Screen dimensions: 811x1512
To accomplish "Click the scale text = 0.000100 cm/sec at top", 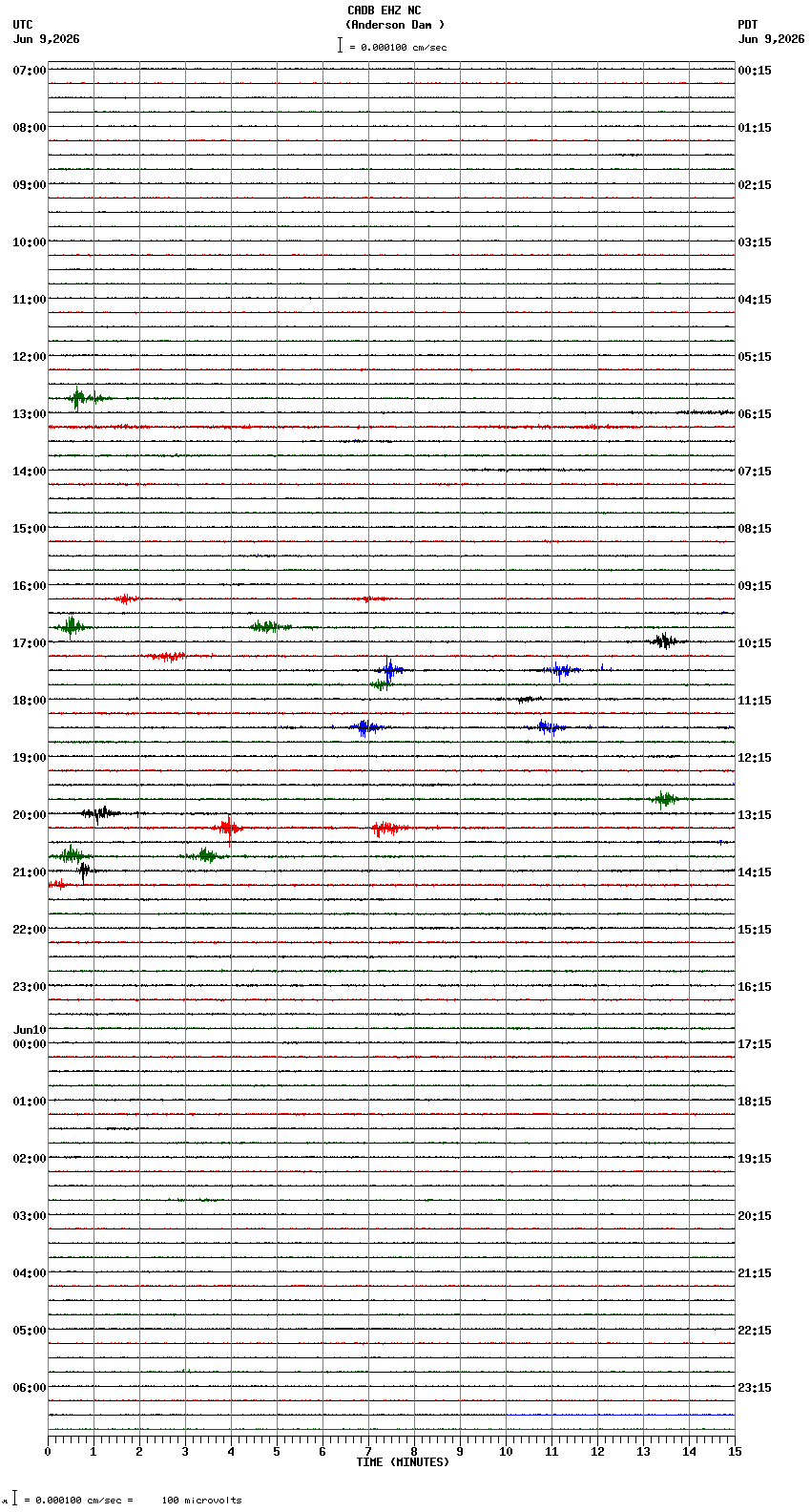I will pos(398,47).
